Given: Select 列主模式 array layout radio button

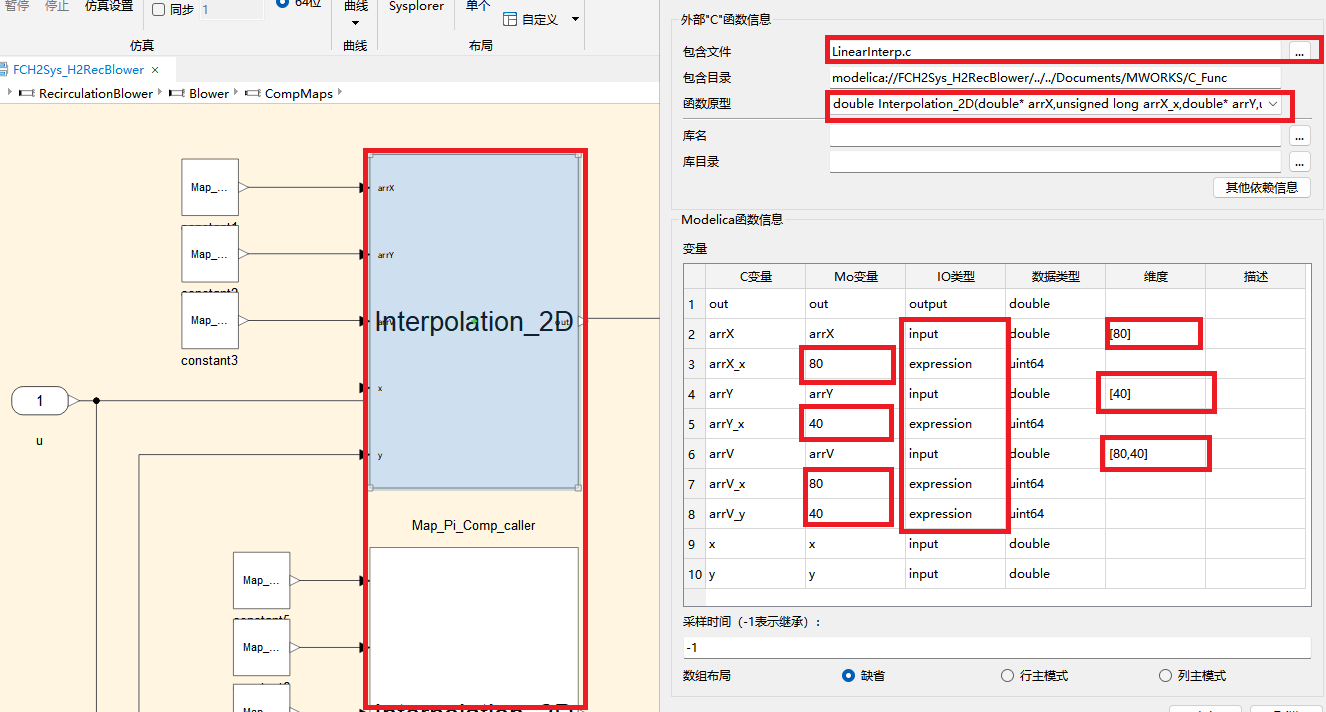Looking at the screenshot, I should point(1165,676).
